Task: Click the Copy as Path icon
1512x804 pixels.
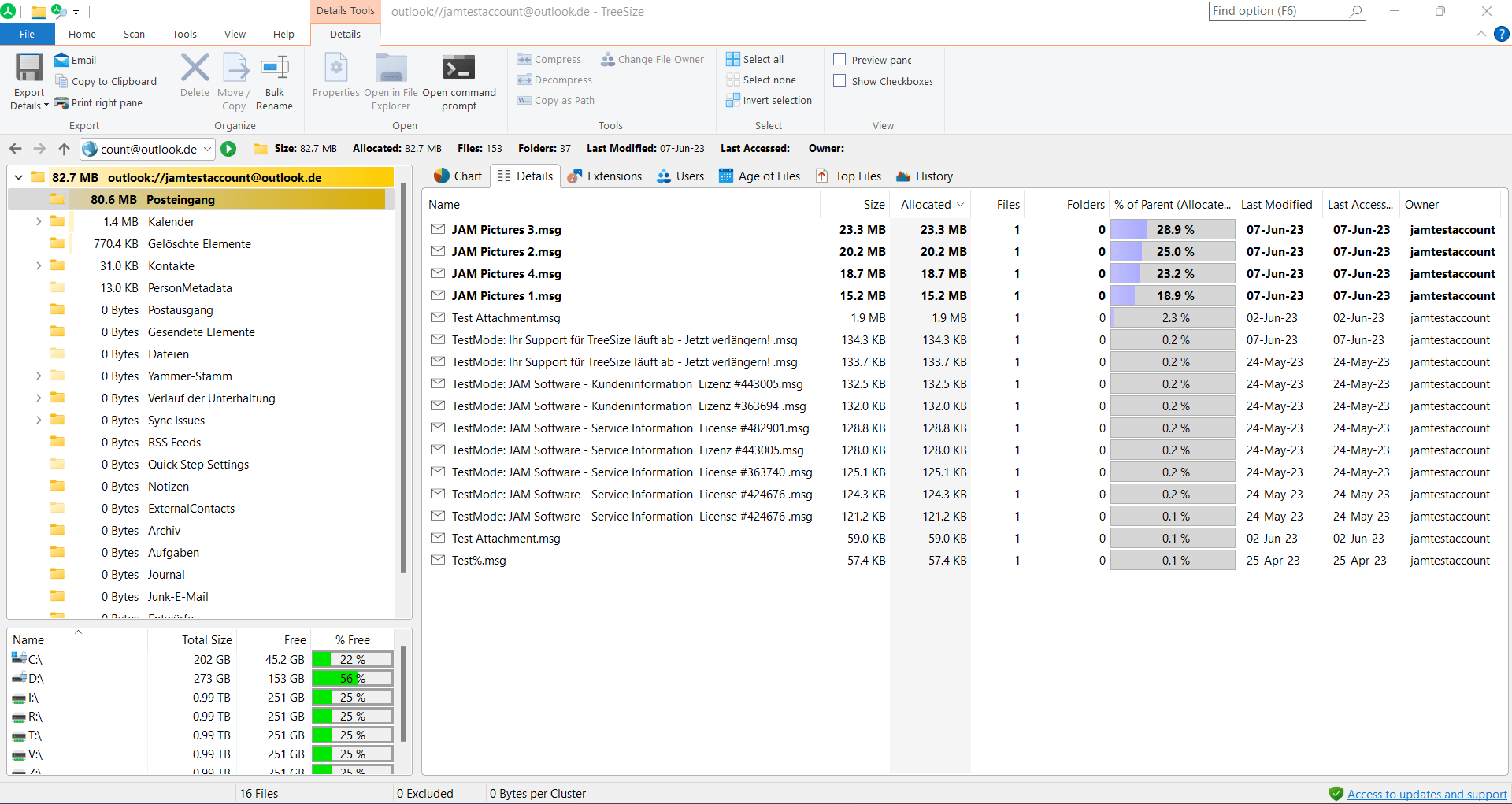Action: 523,100
